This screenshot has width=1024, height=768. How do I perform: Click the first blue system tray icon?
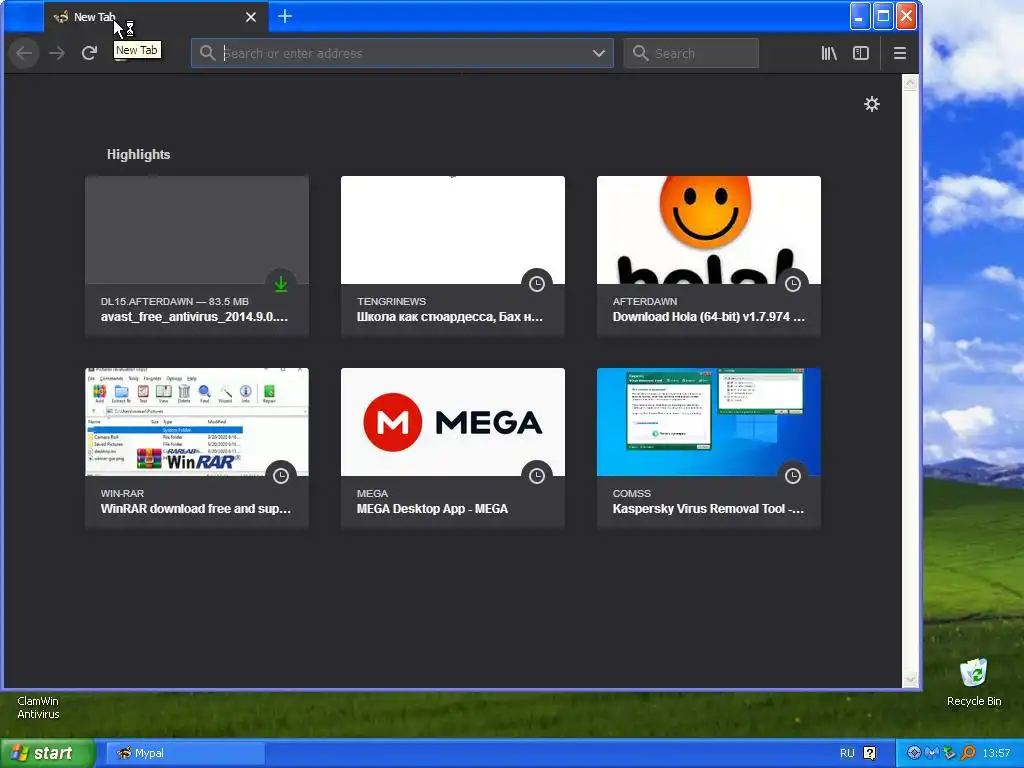click(914, 753)
